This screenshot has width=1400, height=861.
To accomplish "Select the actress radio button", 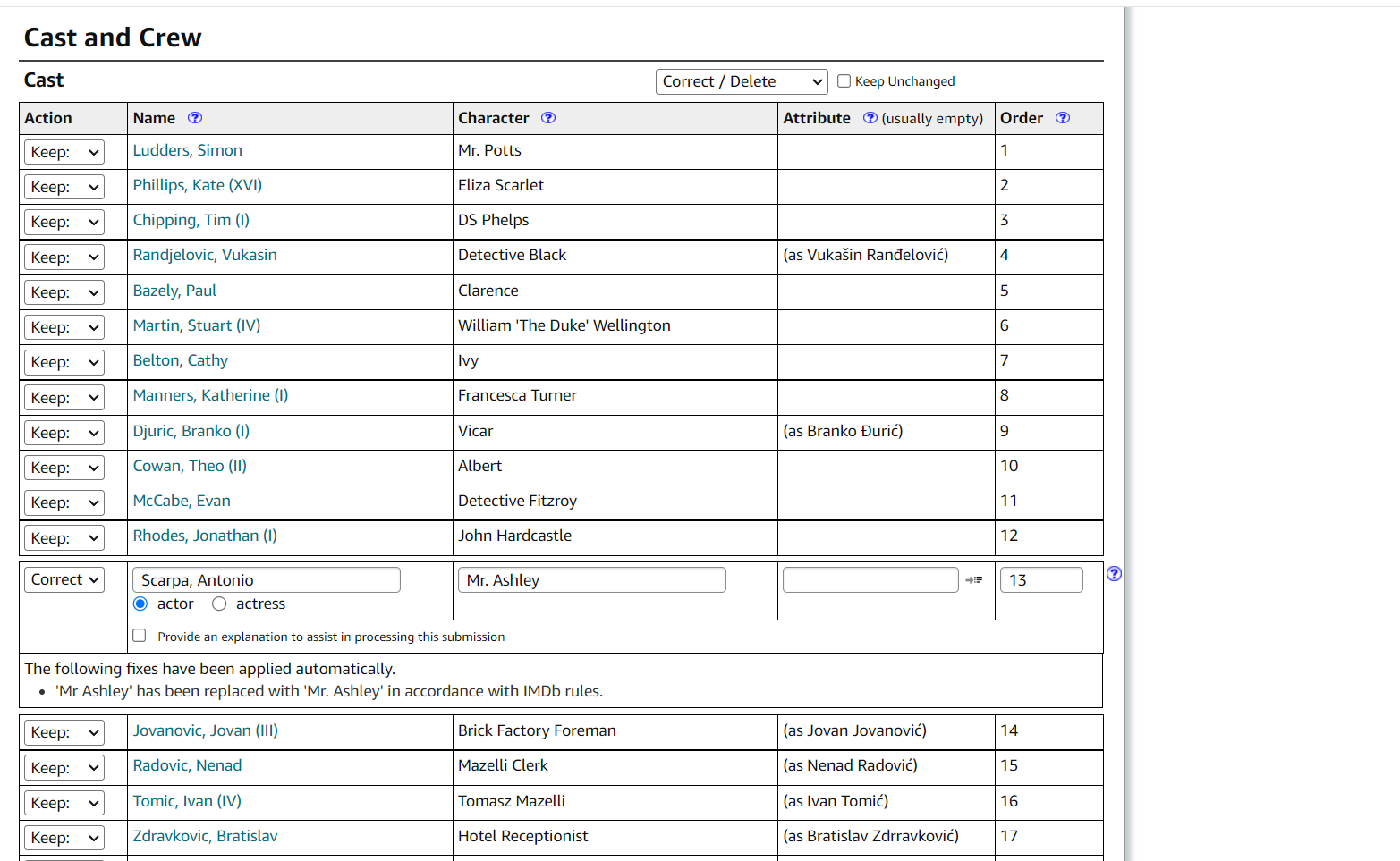I will [x=219, y=604].
